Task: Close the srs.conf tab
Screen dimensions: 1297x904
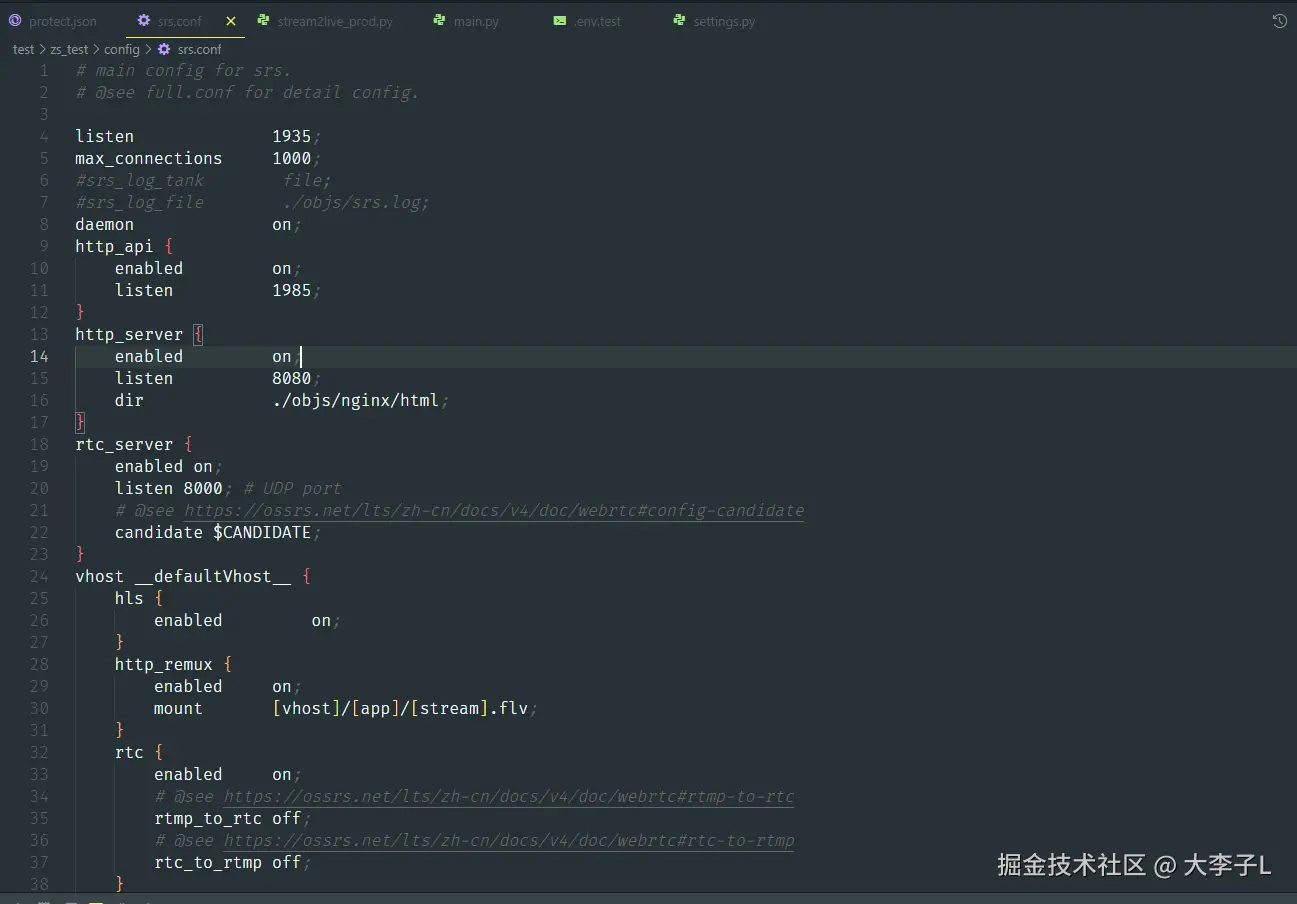Action: 231,21
